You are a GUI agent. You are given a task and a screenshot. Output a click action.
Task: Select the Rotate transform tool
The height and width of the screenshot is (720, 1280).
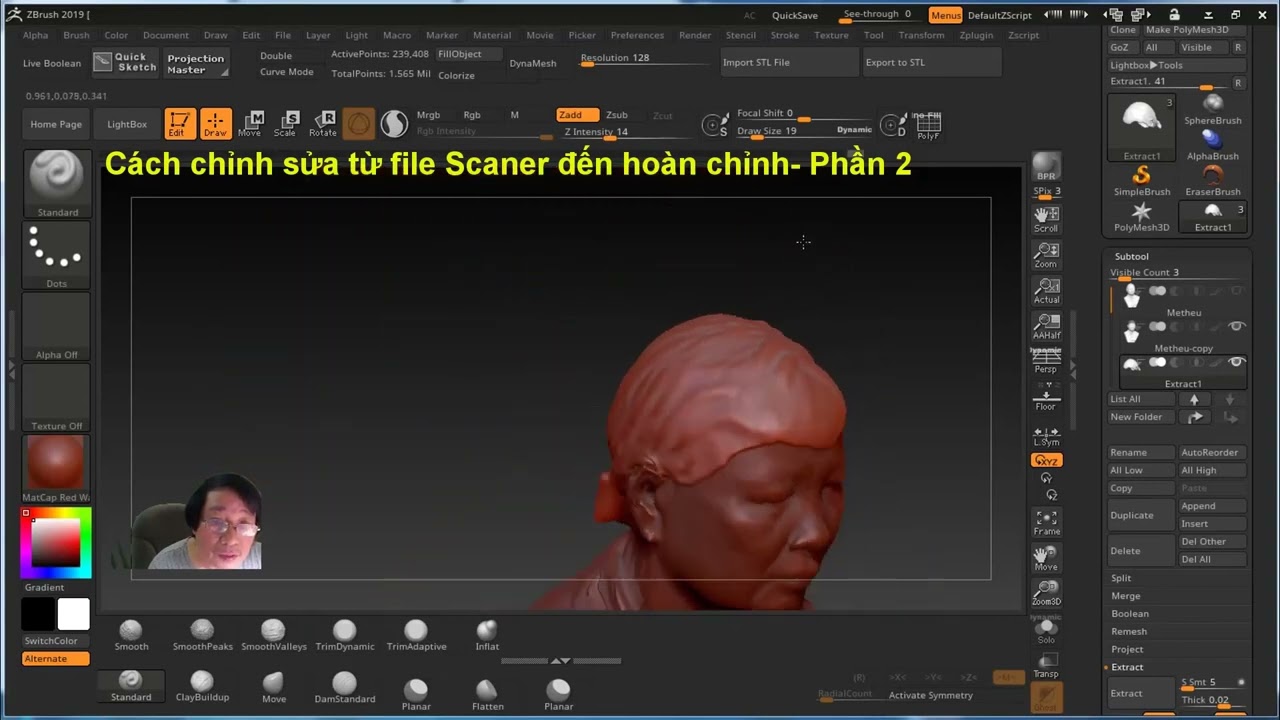323,123
